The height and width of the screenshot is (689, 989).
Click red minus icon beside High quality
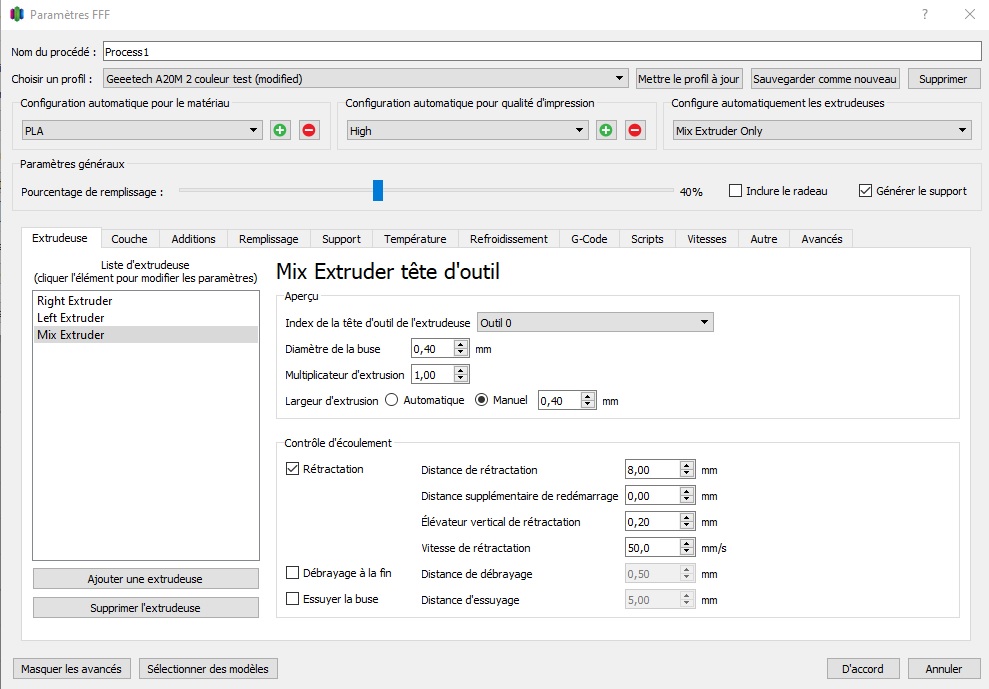[635, 130]
